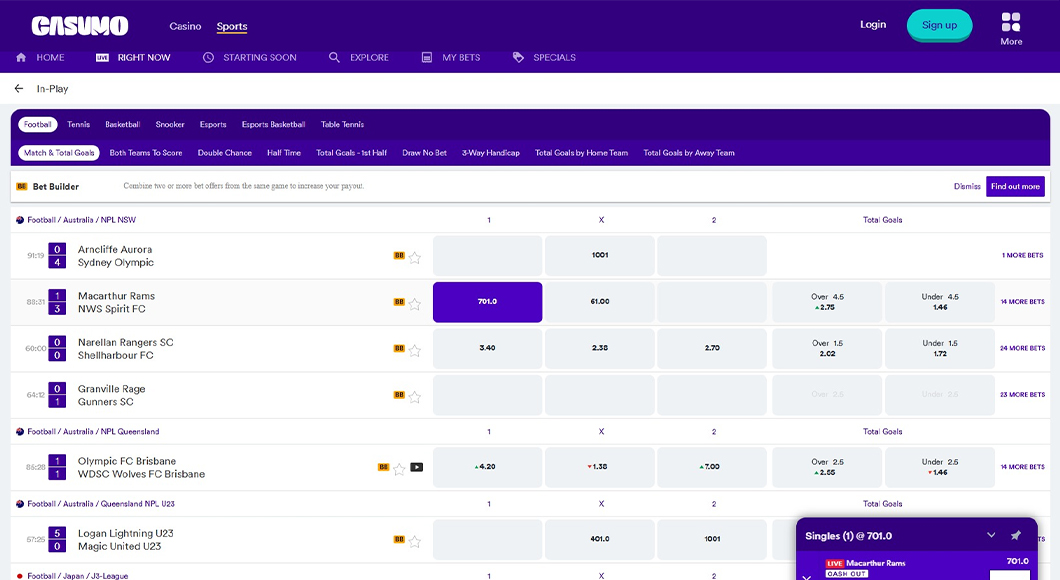1060x580 pixels.
Task: Click Bet Builder badge for Olympic FC Brisbane
Action: tap(383, 467)
